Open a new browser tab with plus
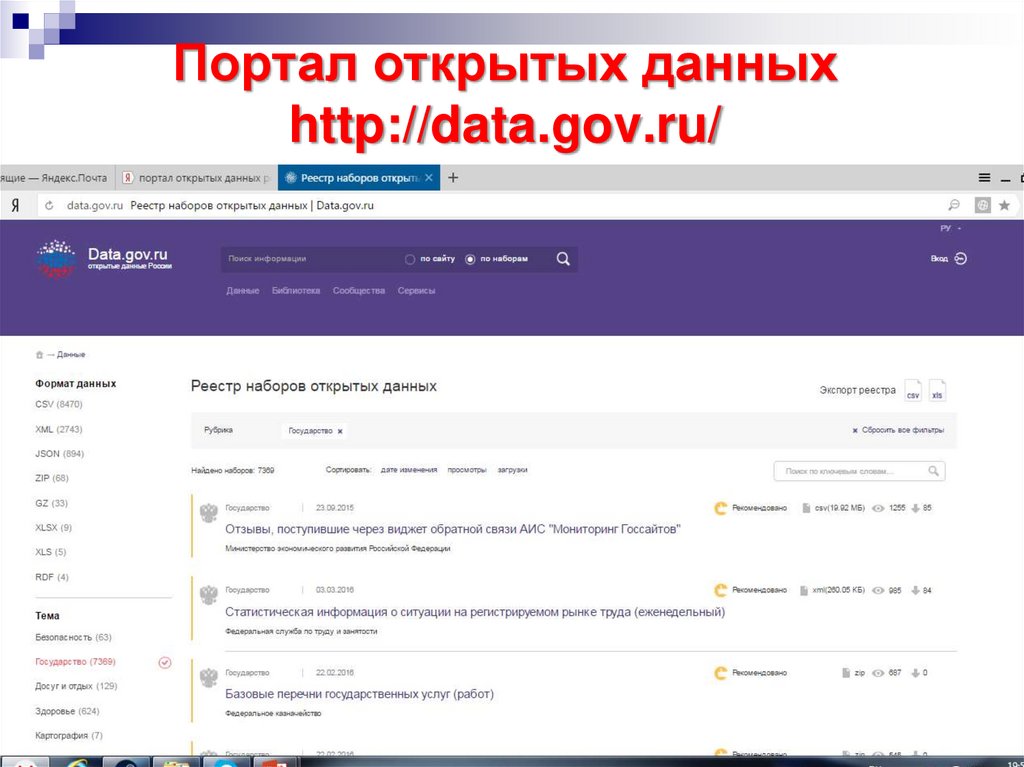 (453, 178)
